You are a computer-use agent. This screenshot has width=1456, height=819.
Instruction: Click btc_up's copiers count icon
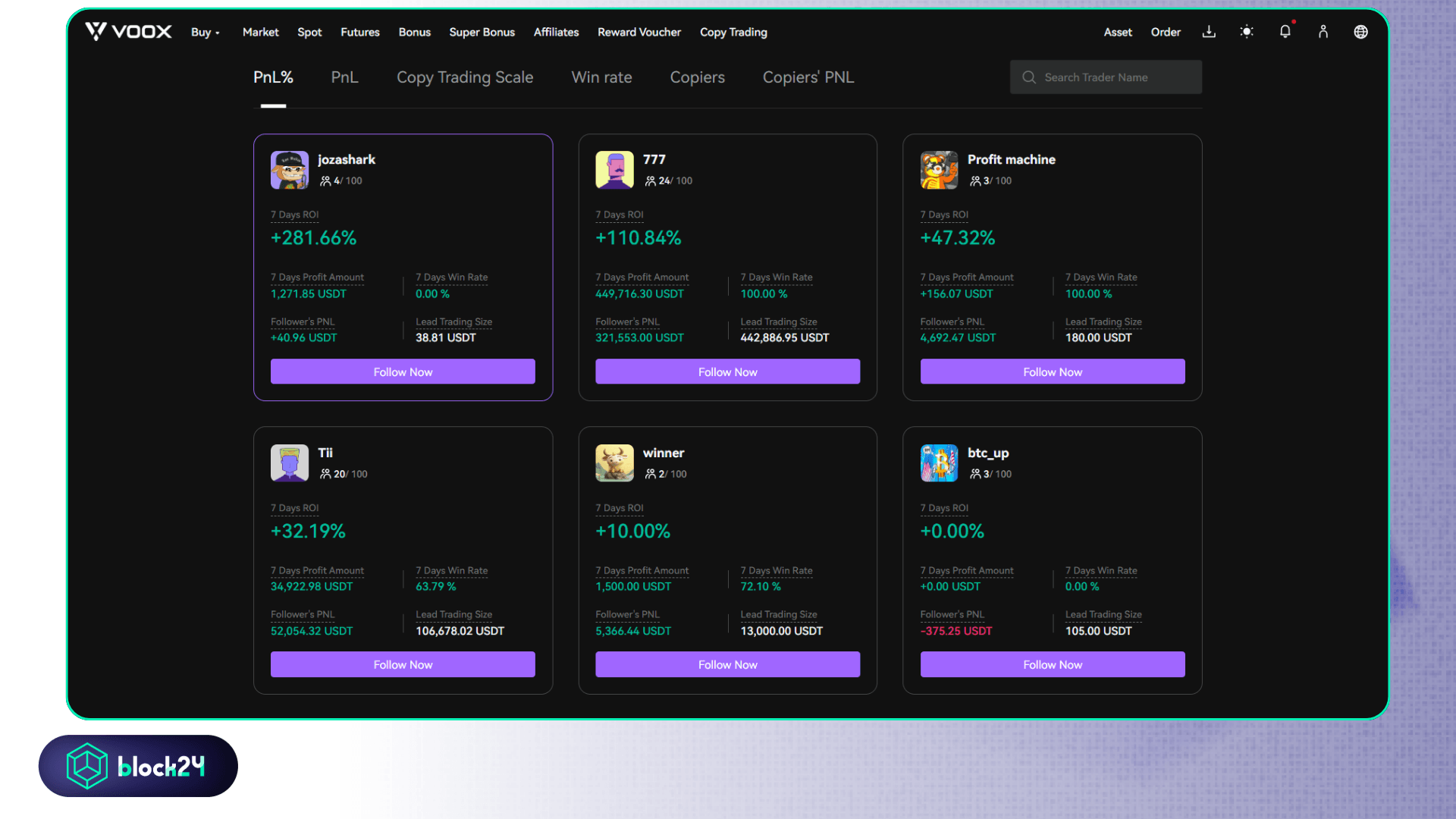pyautogui.click(x=975, y=474)
